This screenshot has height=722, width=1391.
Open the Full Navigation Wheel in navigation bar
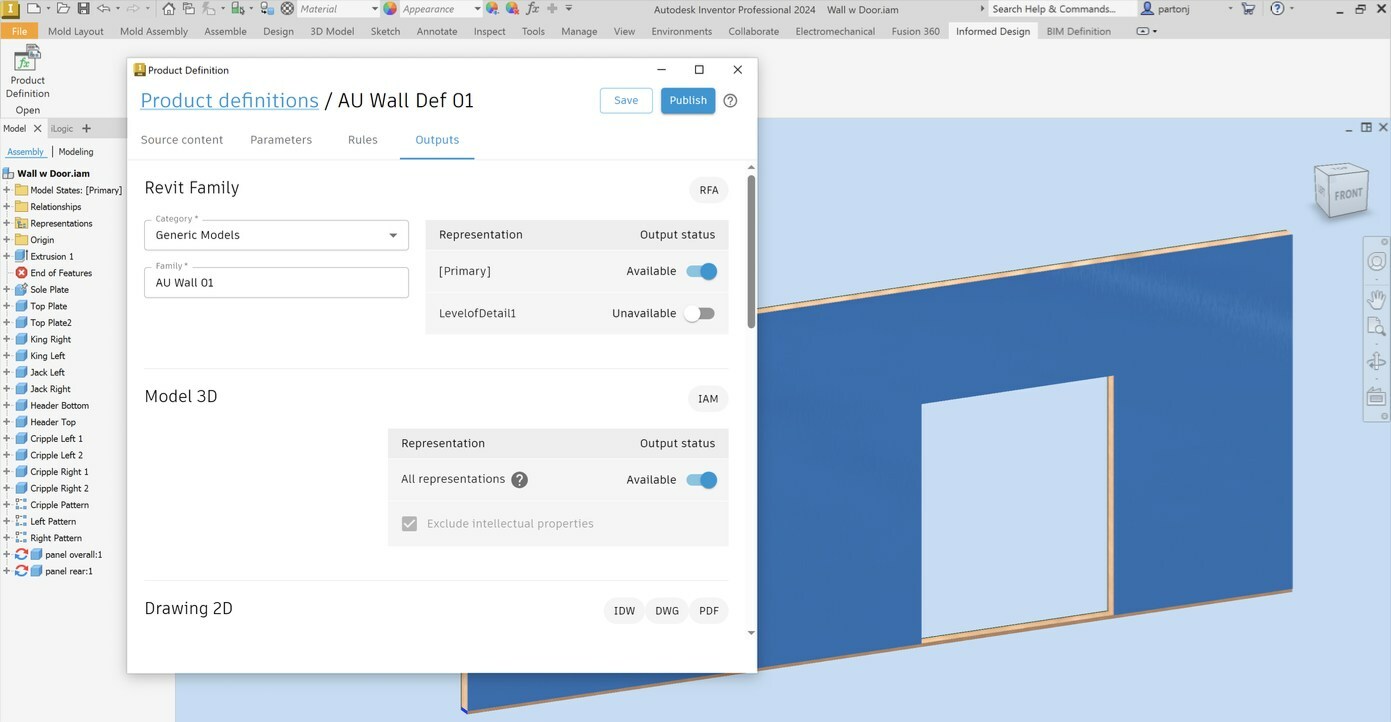point(1376,263)
